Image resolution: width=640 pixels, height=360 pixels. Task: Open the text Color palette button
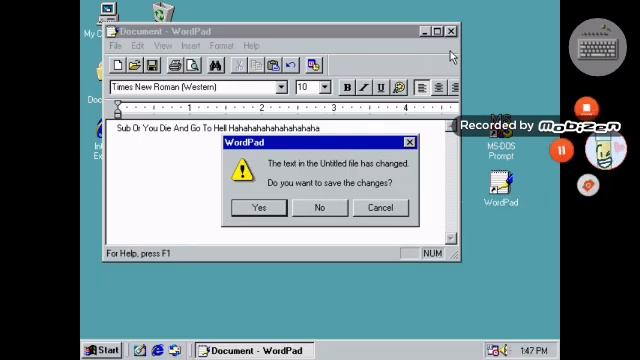(399, 87)
